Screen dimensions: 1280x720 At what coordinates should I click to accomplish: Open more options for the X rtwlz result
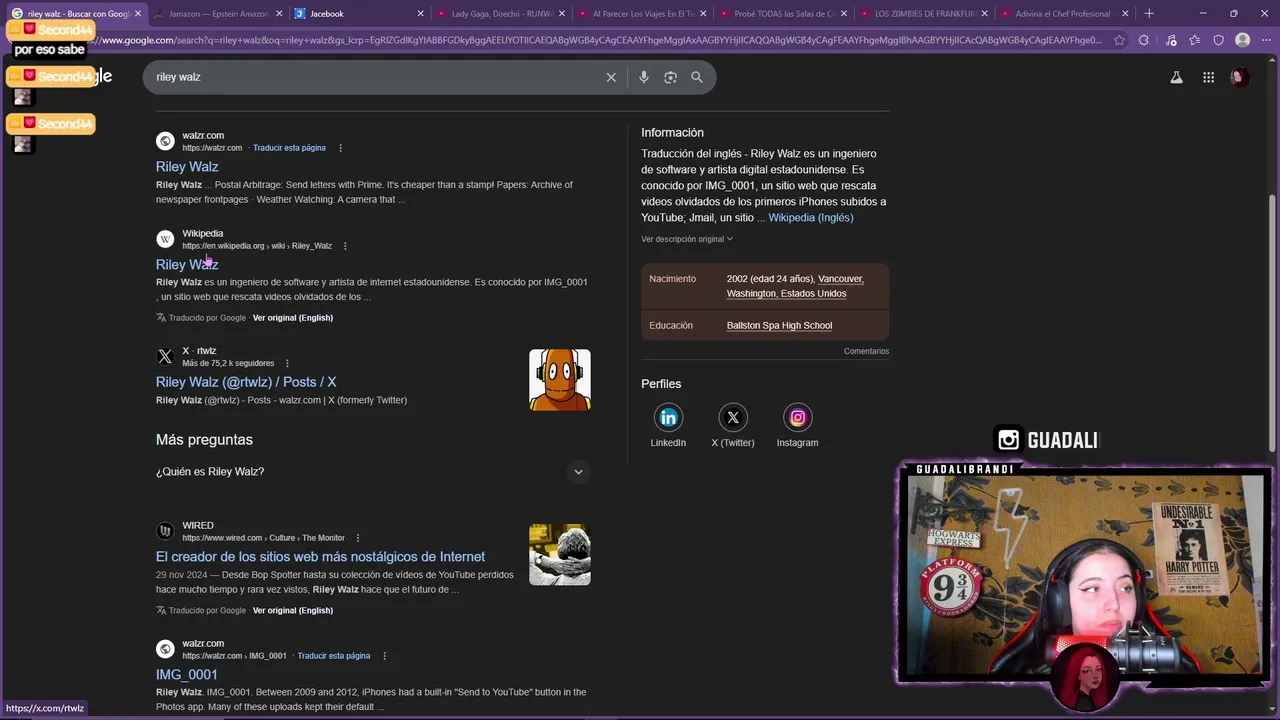point(287,363)
